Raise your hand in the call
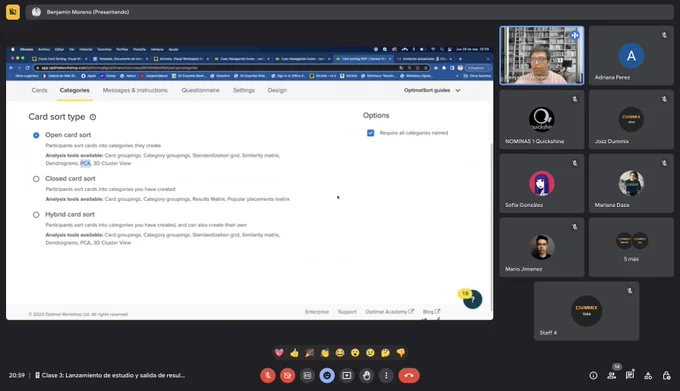 point(366,375)
